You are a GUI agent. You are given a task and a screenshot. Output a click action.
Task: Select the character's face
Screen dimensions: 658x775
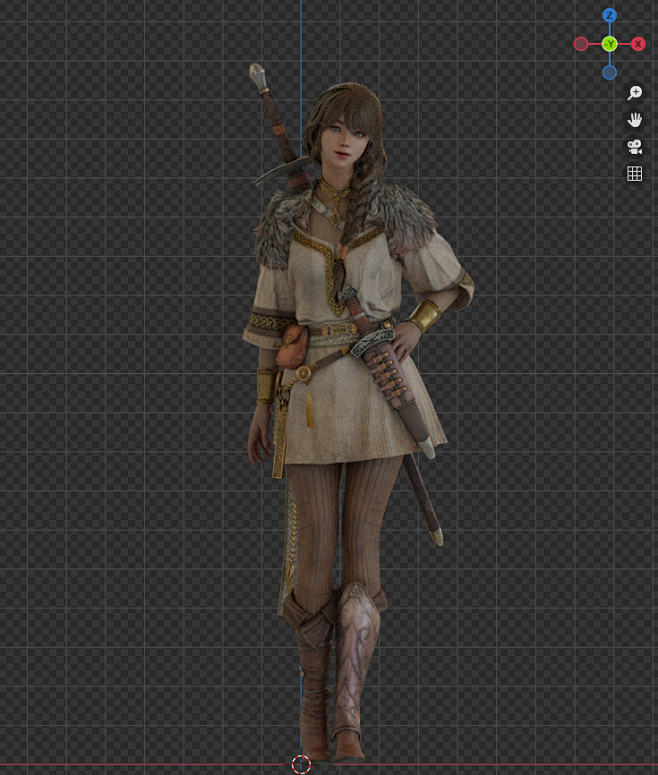point(343,141)
